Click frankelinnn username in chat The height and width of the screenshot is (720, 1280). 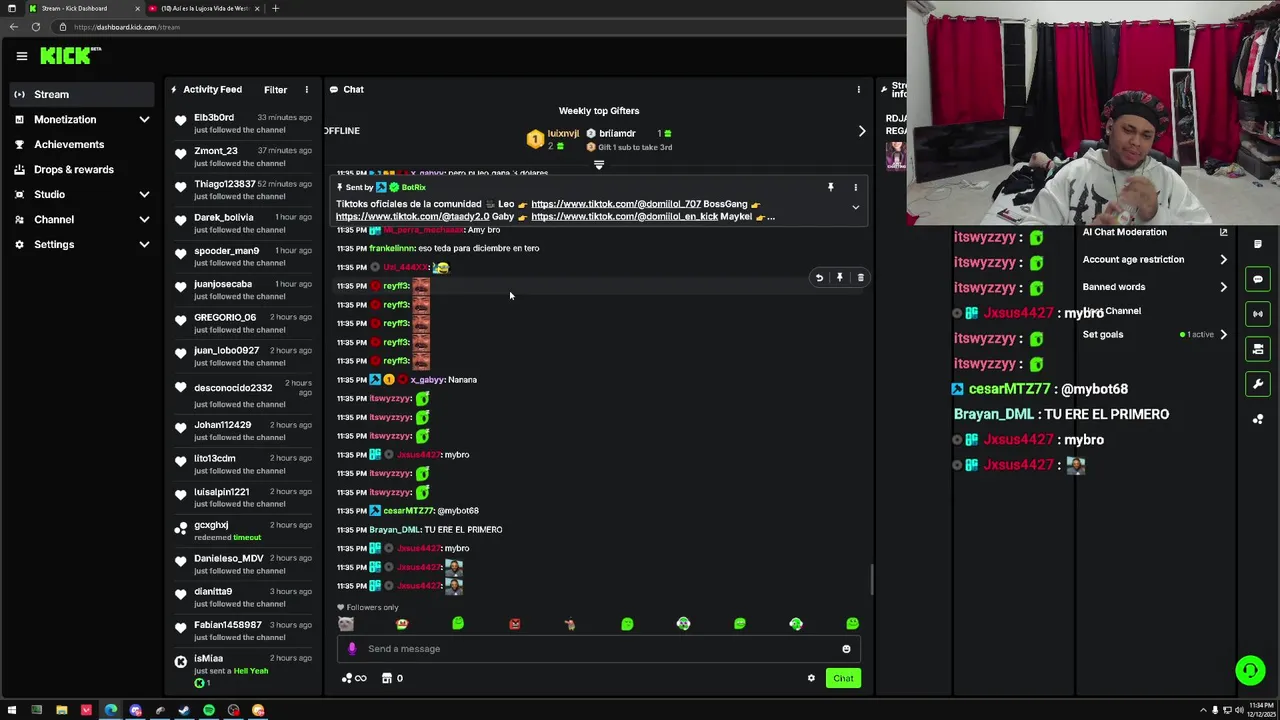(x=392, y=248)
